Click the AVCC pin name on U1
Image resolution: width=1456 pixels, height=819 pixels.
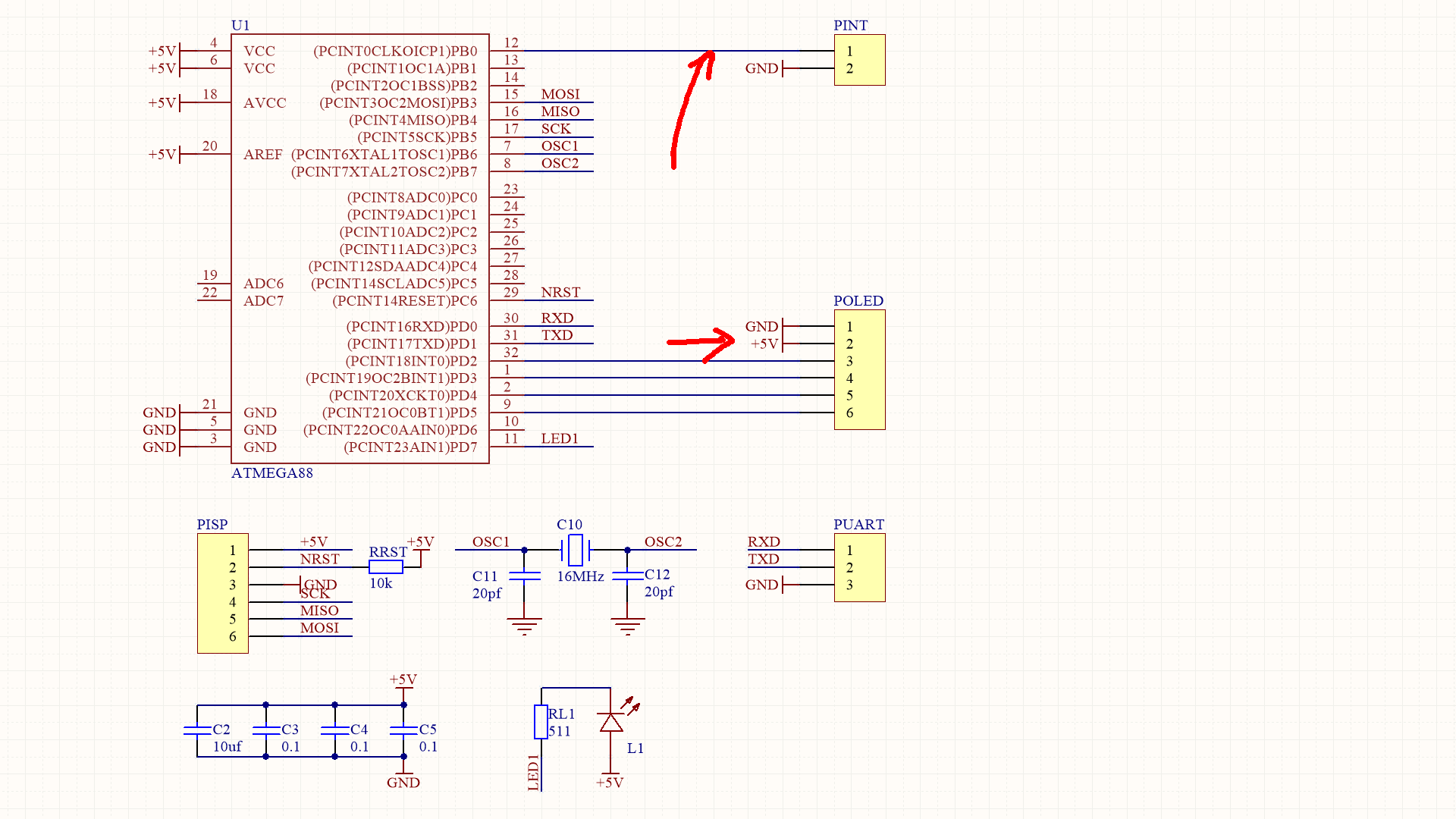(x=265, y=102)
